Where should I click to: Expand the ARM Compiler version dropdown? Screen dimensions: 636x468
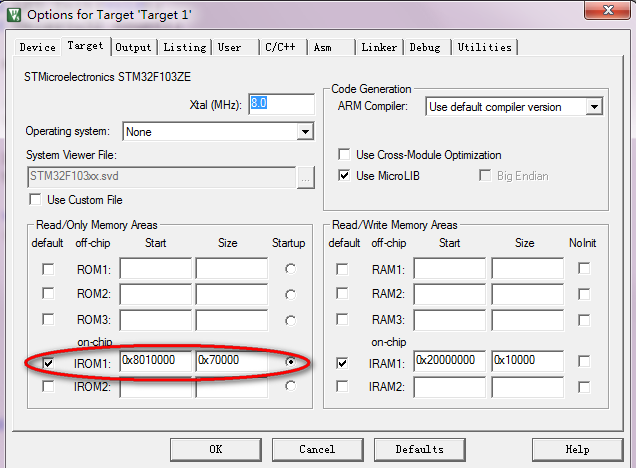(594, 107)
